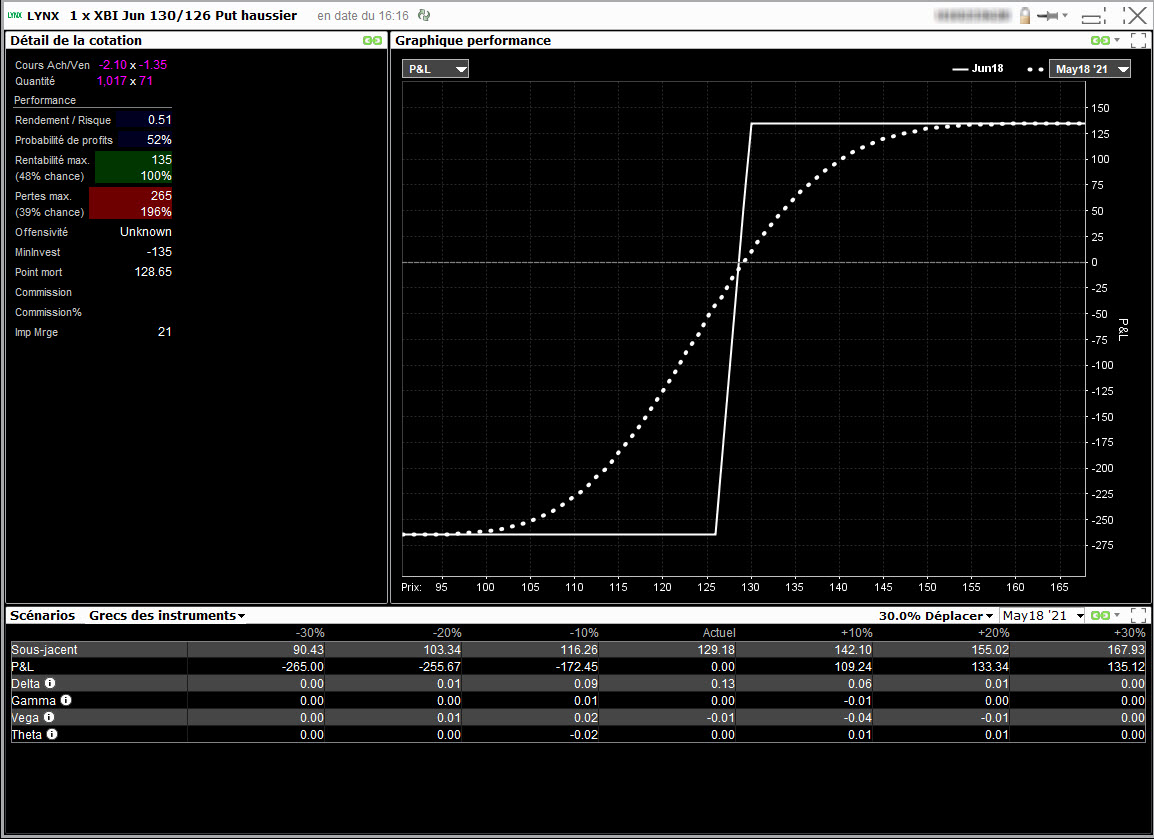Maximize the Scénarios panel
This screenshot has height=839, width=1154.
1138,616
